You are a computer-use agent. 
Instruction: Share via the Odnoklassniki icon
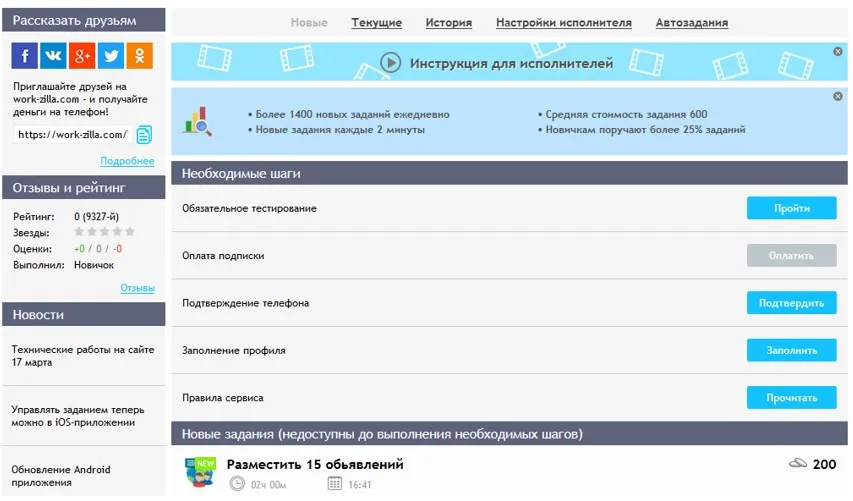pyautogui.click(x=140, y=55)
